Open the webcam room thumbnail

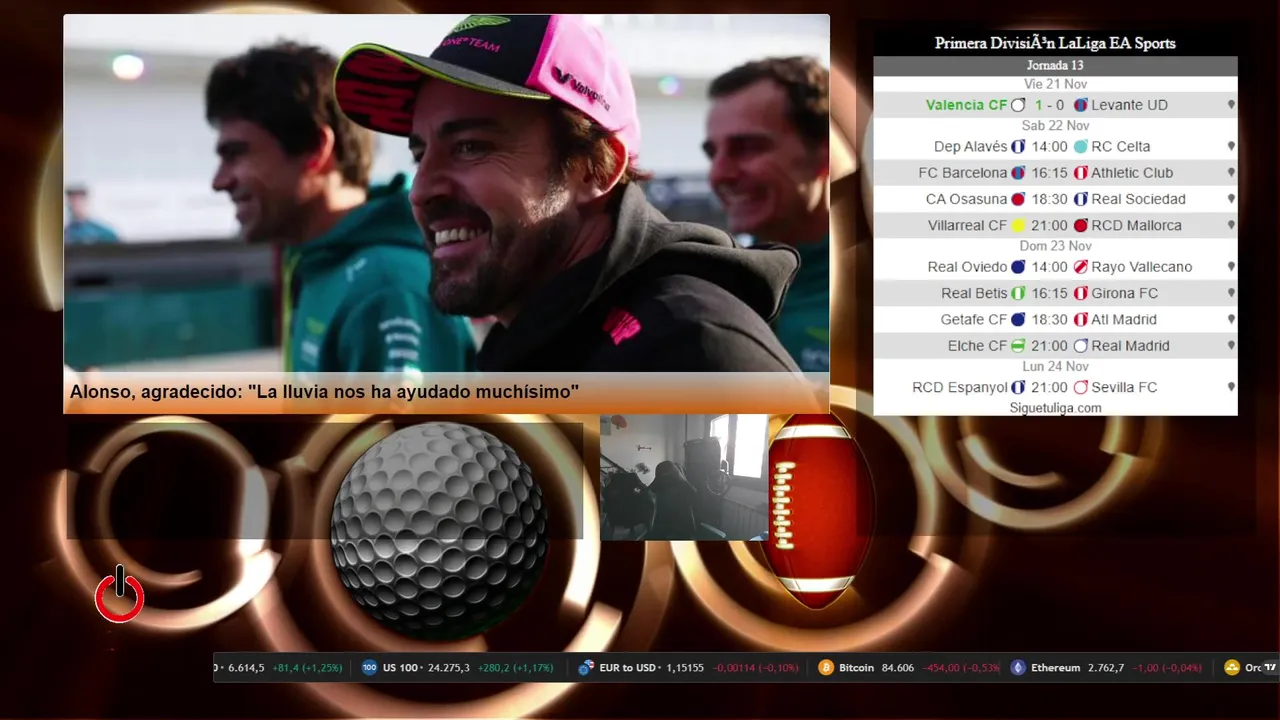(684, 477)
